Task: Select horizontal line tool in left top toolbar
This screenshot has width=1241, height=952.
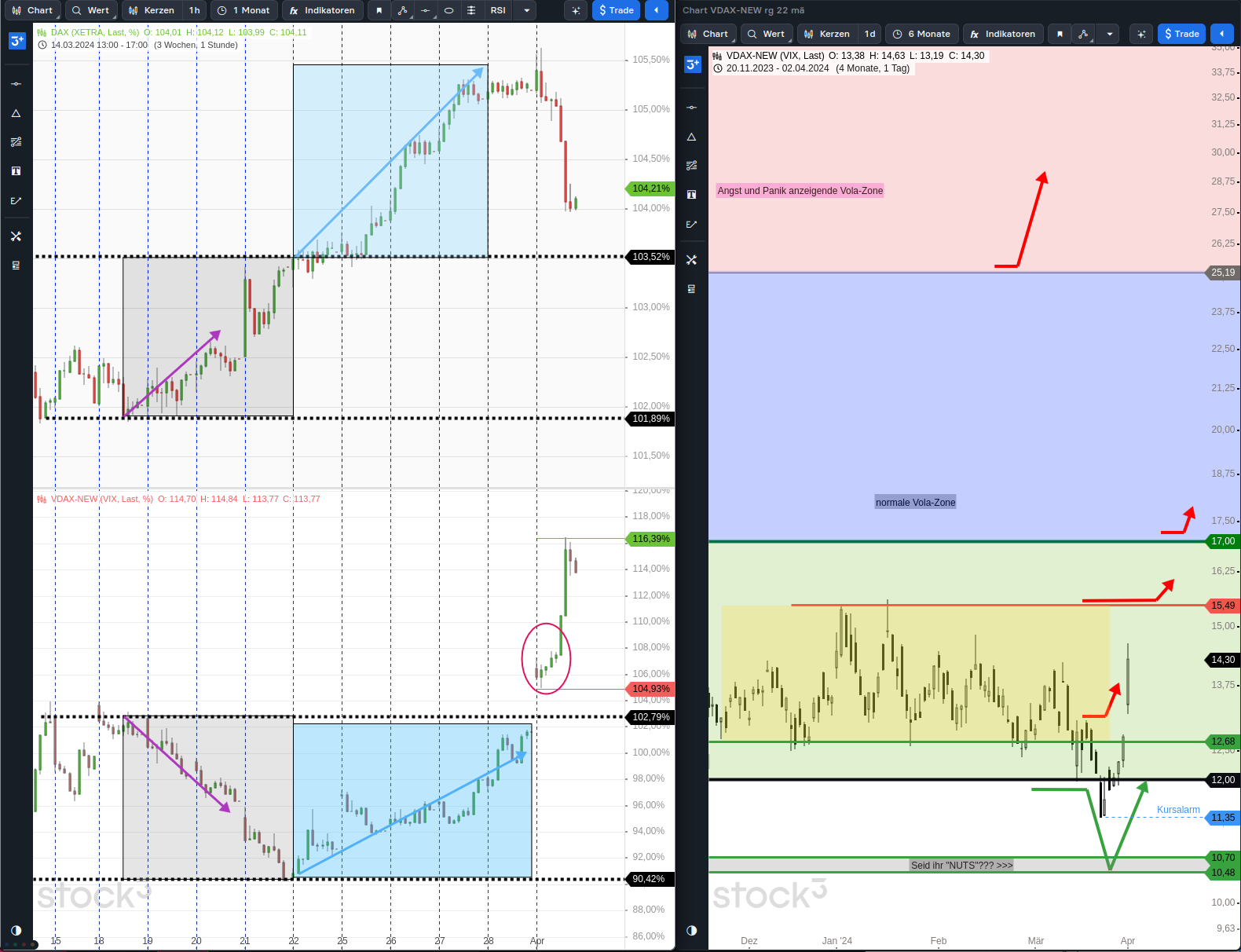Action: coord(425,10)
